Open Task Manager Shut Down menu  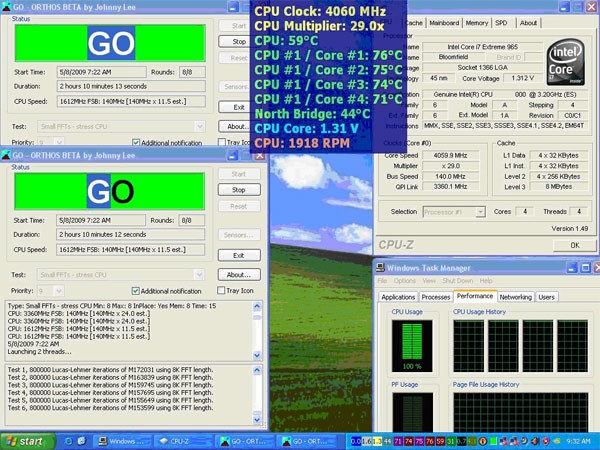point(458,280)
